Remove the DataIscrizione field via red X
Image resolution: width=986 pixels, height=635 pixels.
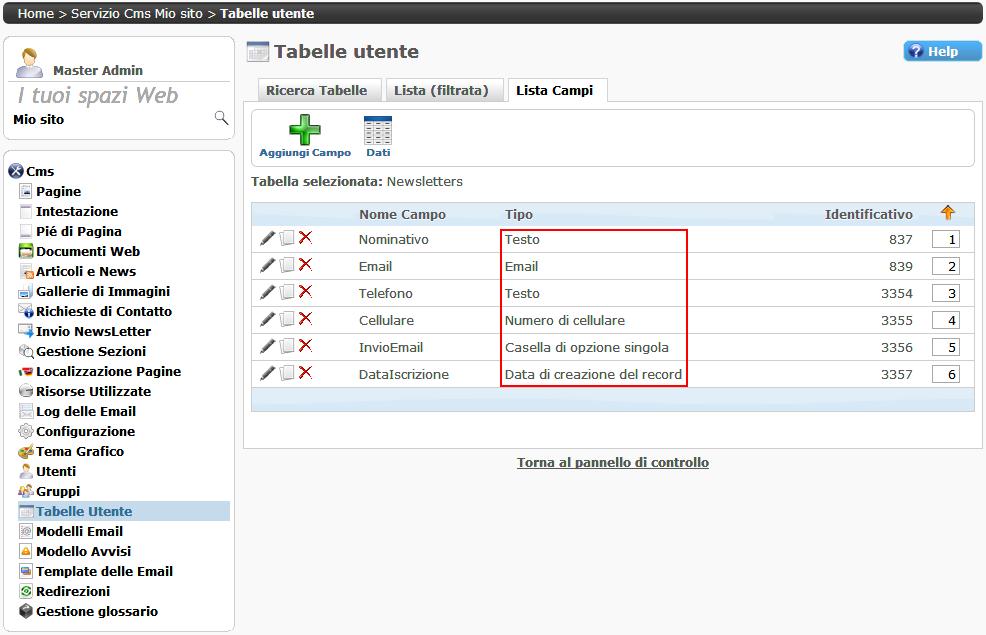click(x=305, y=374)
